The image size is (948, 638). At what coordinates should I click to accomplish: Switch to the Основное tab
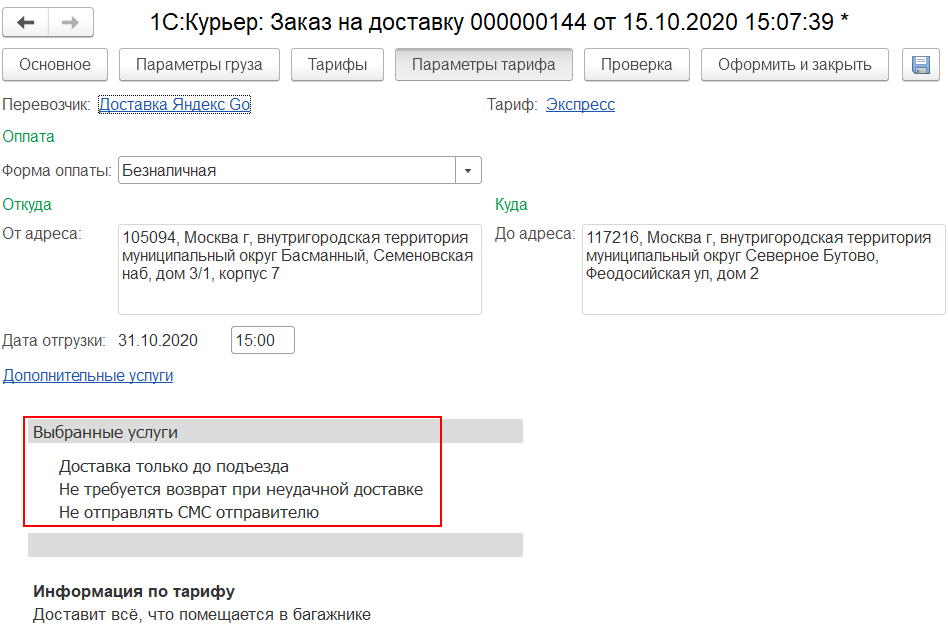[54, 65]
